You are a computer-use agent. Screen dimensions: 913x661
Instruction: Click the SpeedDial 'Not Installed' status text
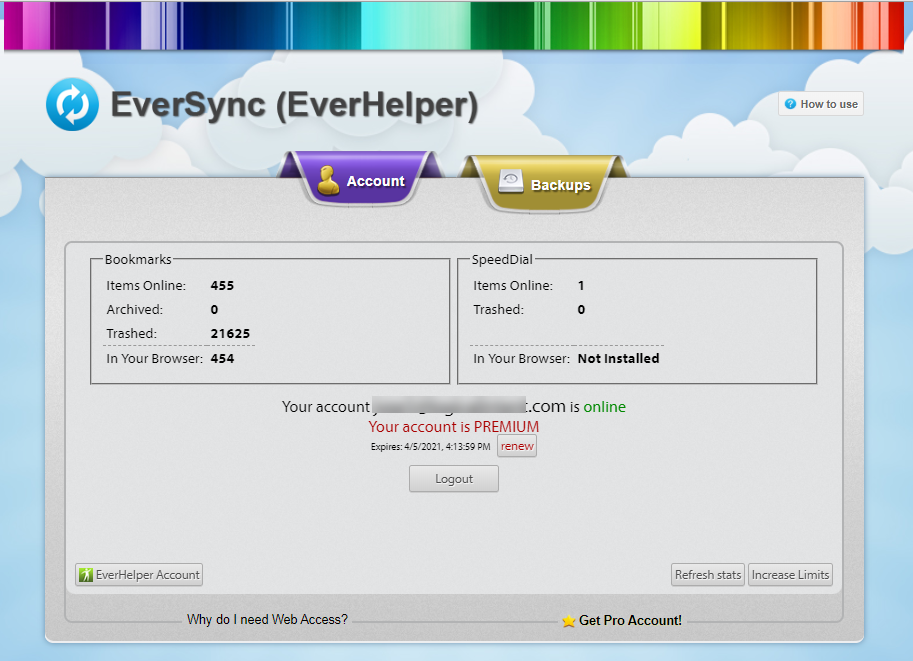coord(618,359)
